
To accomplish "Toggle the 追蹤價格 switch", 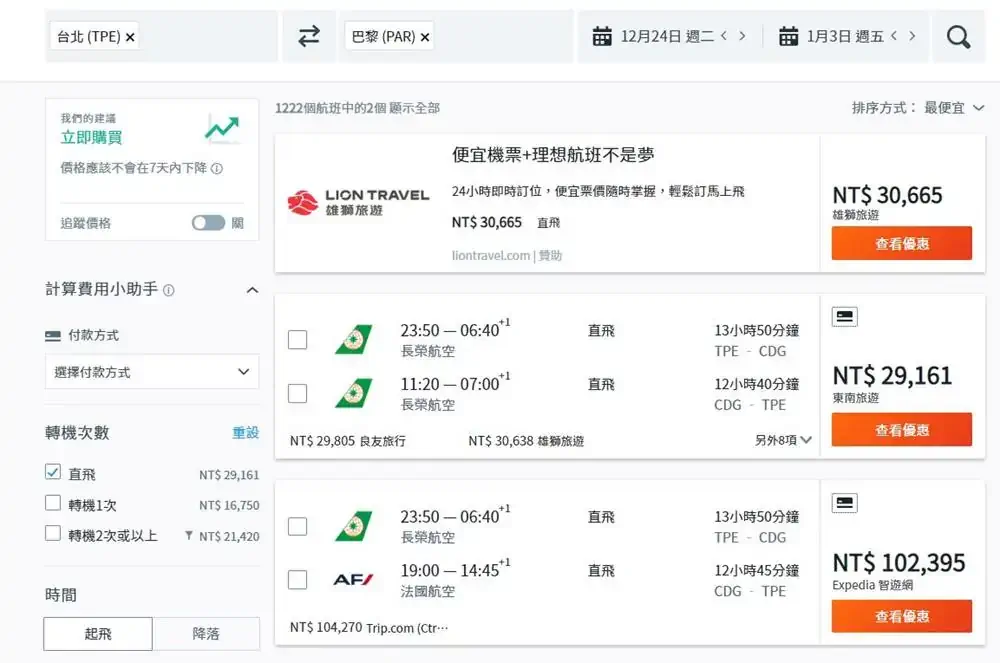I will pos(209,222).
